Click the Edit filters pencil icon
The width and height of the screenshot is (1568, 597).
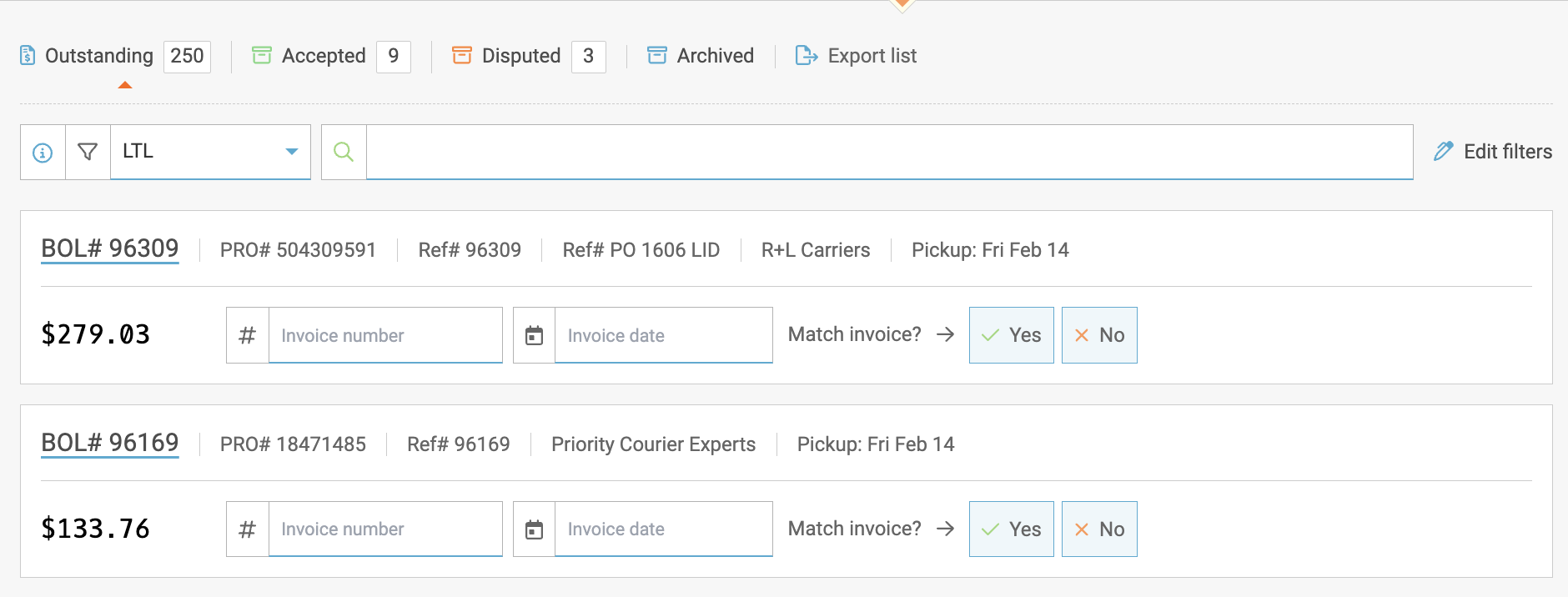[x=1444, y=151]
